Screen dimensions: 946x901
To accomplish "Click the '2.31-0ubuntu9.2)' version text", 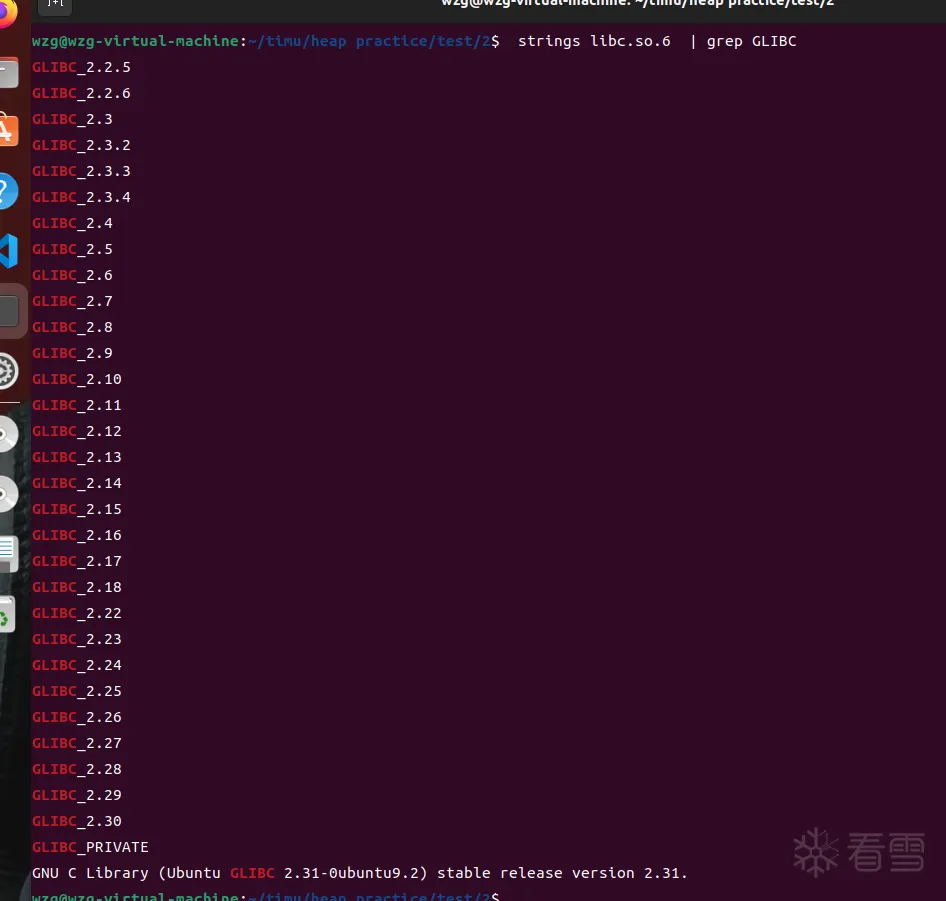I will click(356, 873).
